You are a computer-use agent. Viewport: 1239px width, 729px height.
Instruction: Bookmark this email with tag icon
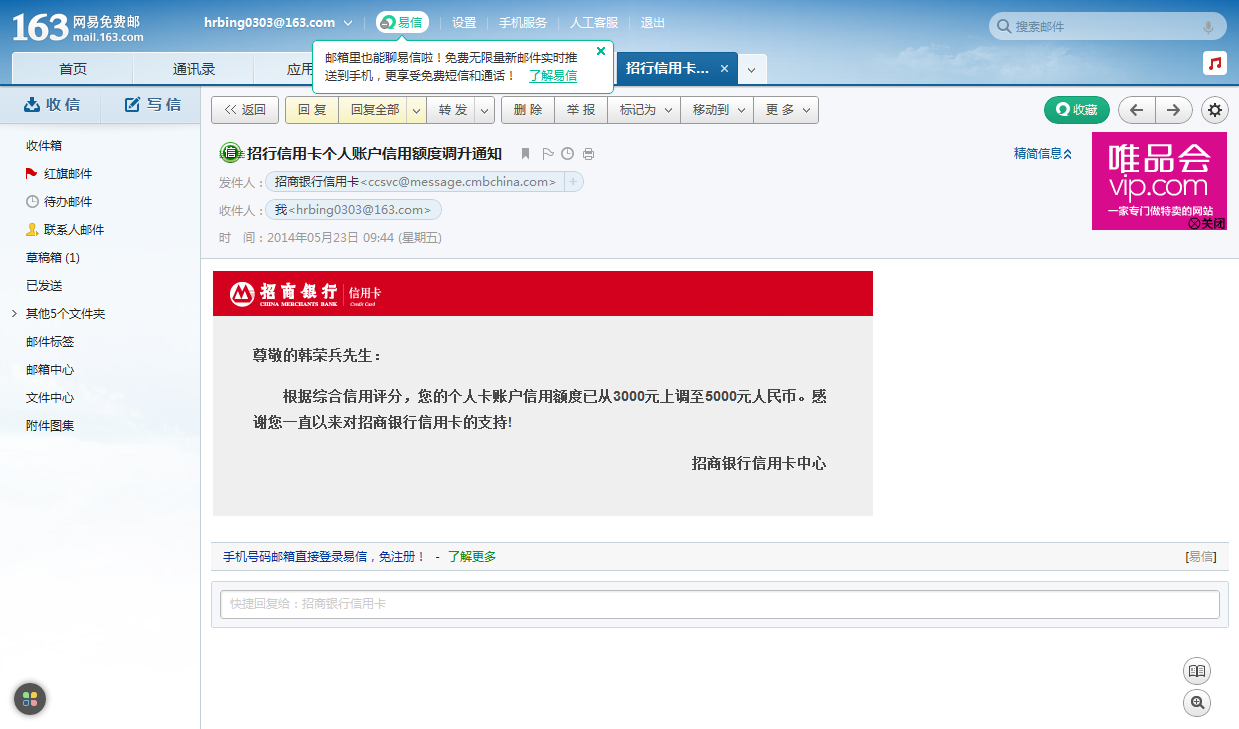(x=525, y=154)
